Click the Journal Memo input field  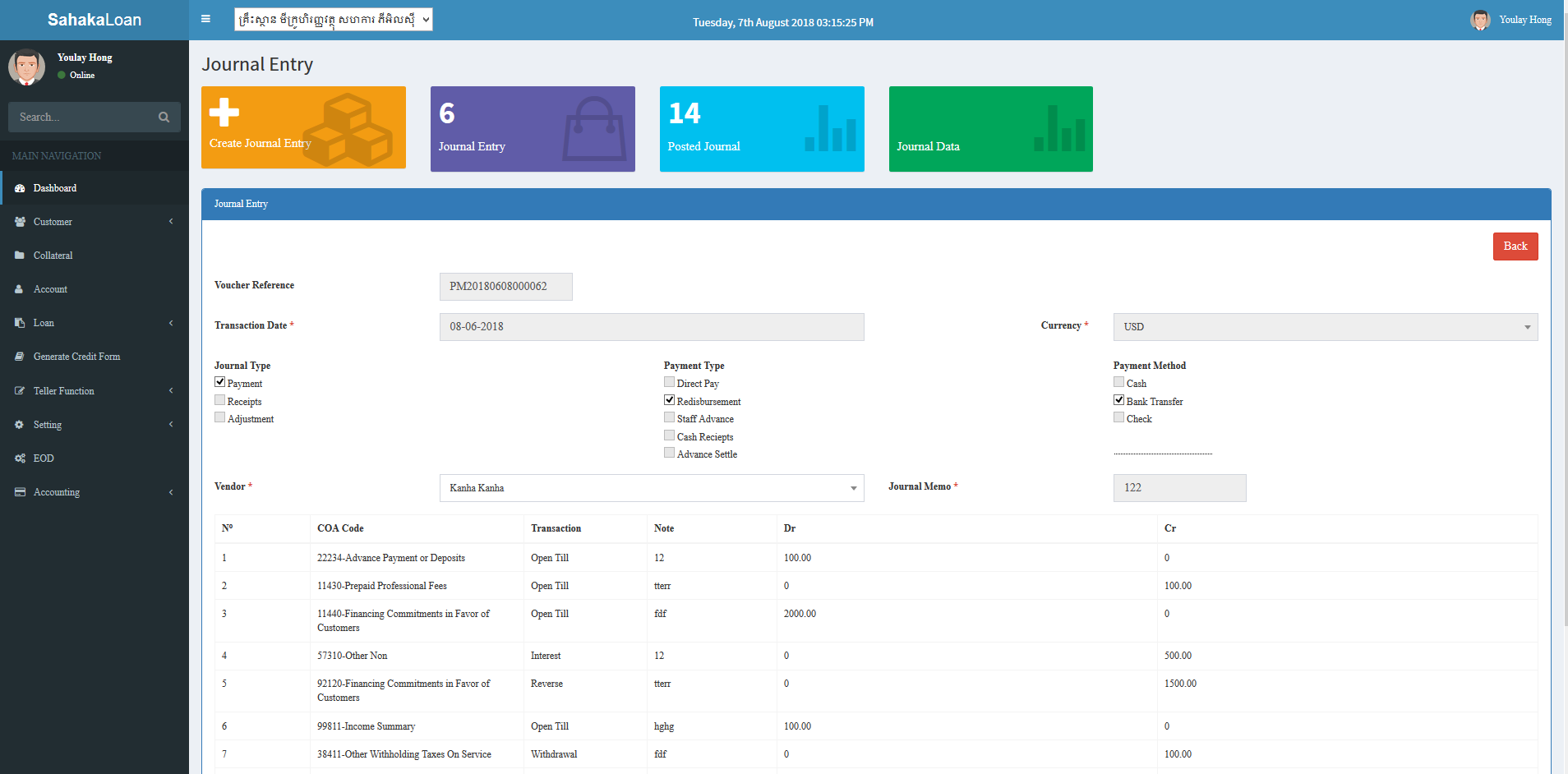[1179, 488]
